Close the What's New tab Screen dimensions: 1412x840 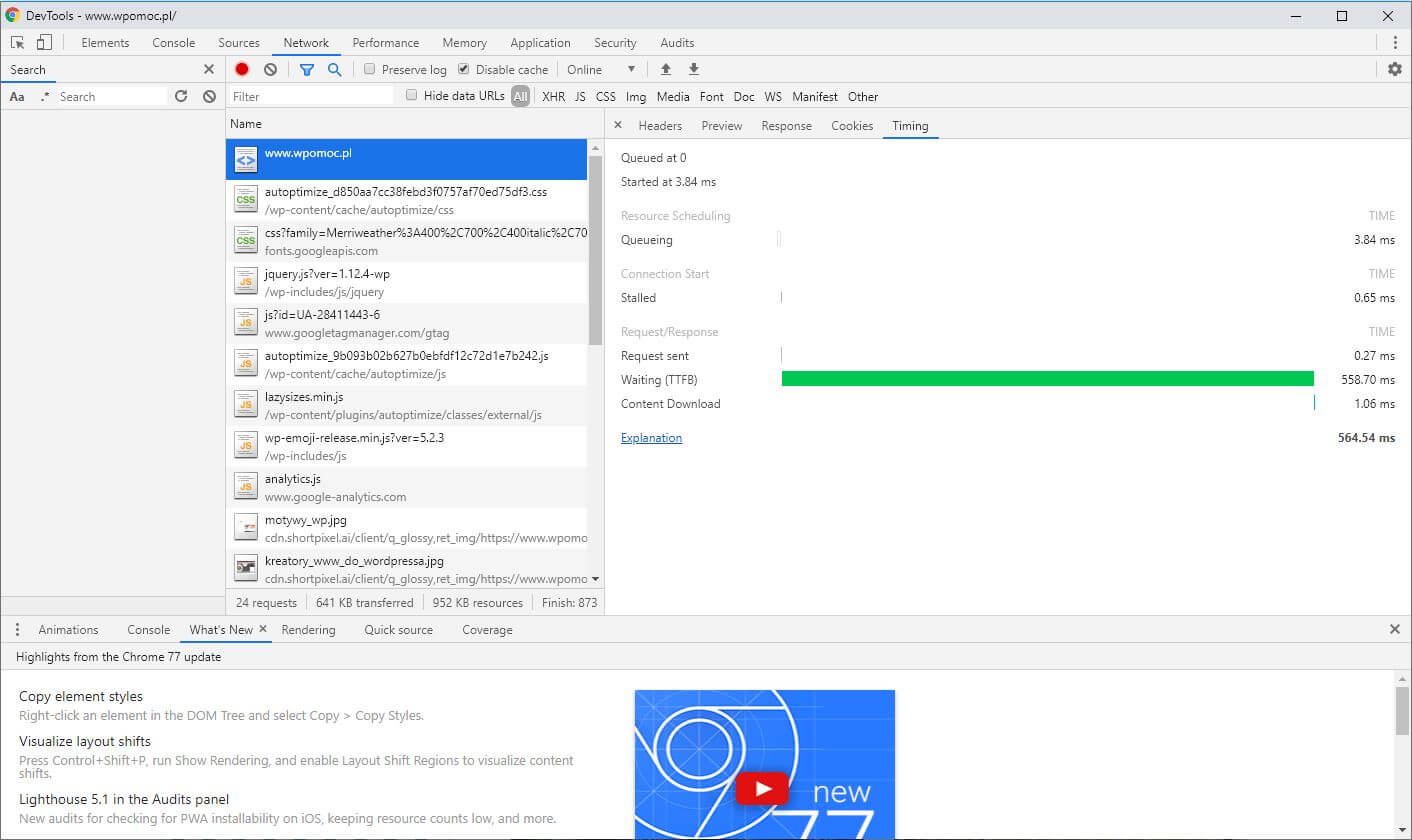pos(263,629)
